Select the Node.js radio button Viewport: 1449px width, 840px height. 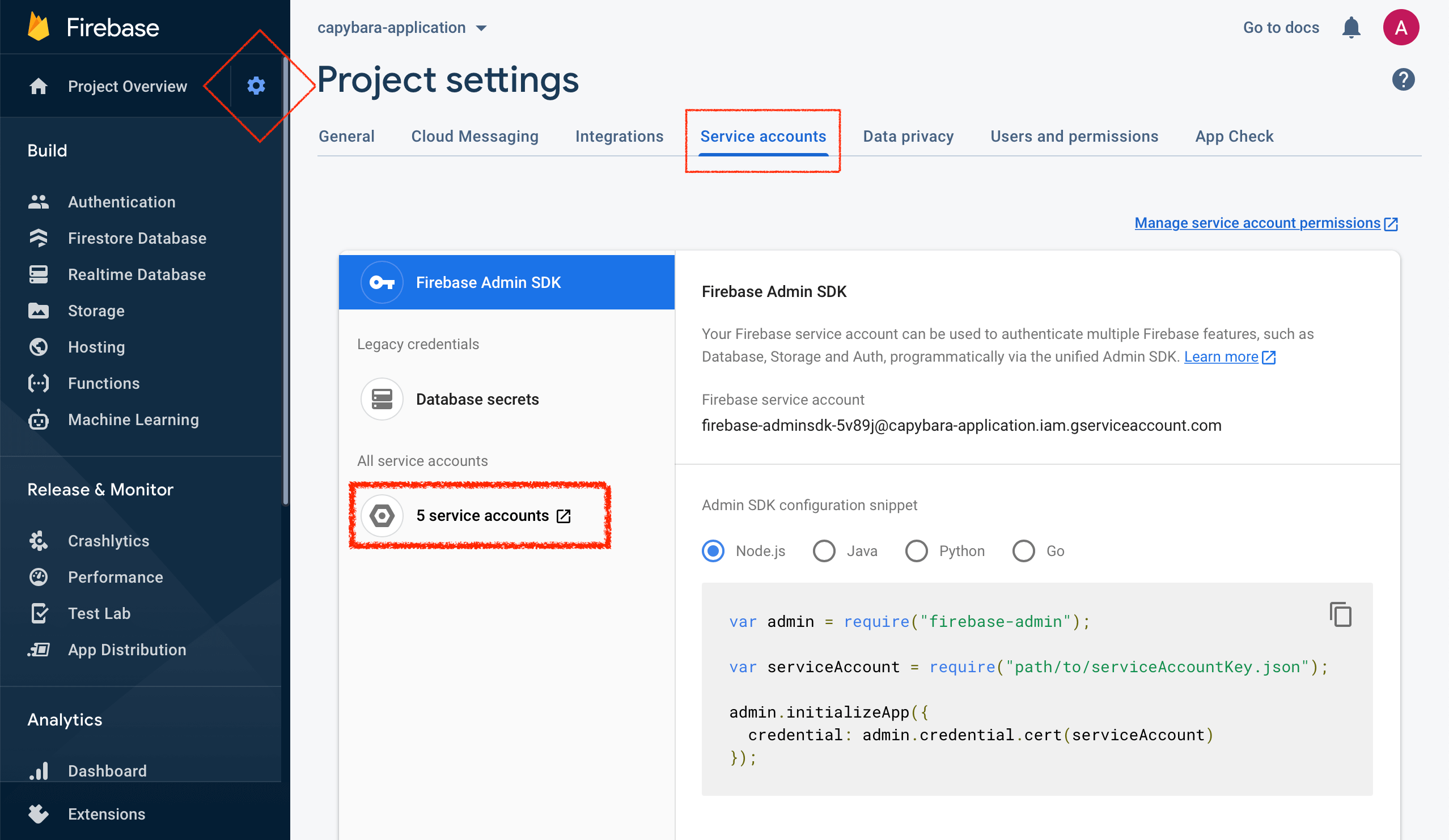713,551
